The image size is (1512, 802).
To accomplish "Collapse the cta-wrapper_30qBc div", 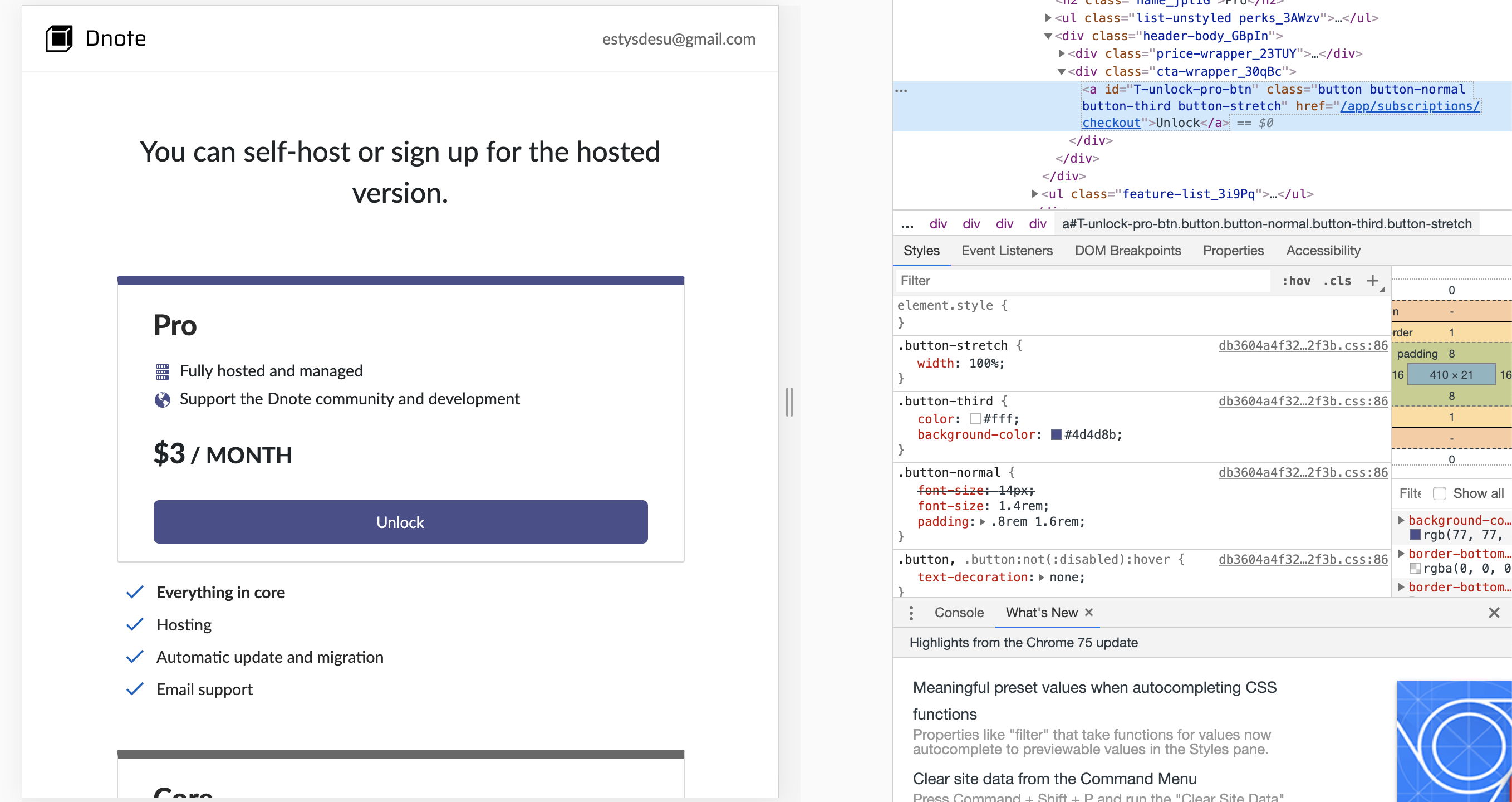I will 1062,72.
